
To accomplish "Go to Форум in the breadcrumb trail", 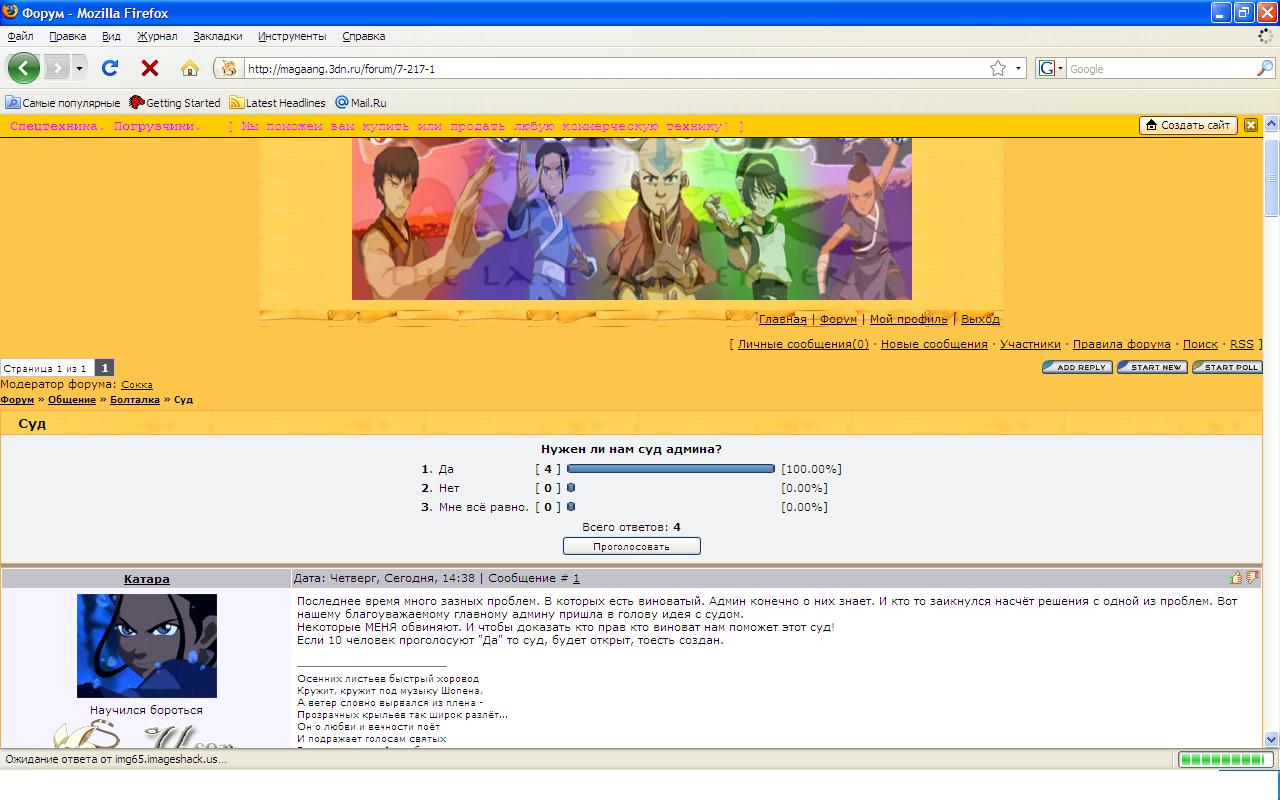I will click(17, 399).
